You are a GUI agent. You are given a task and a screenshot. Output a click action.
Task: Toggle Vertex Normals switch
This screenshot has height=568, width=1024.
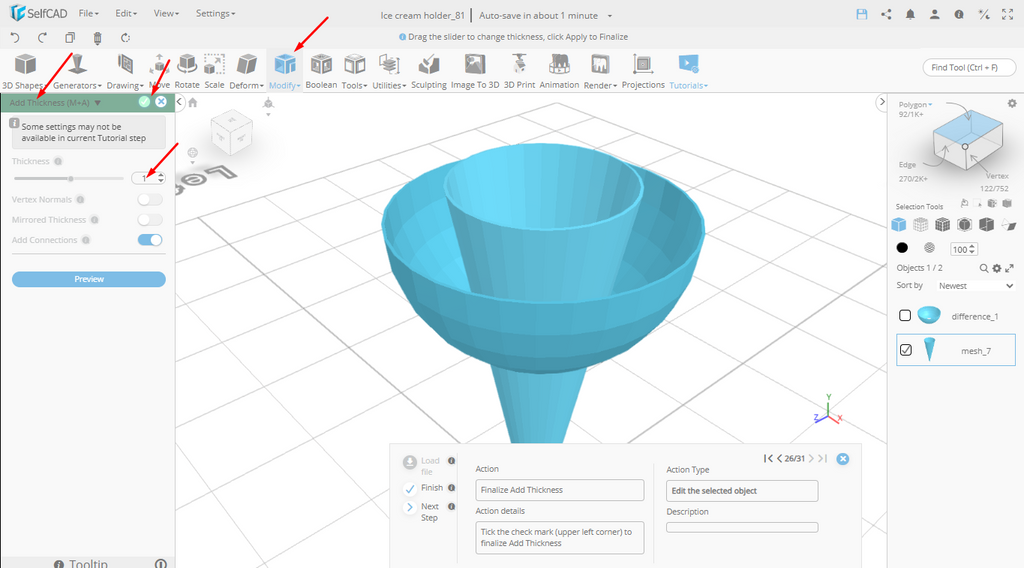(150, 199)
